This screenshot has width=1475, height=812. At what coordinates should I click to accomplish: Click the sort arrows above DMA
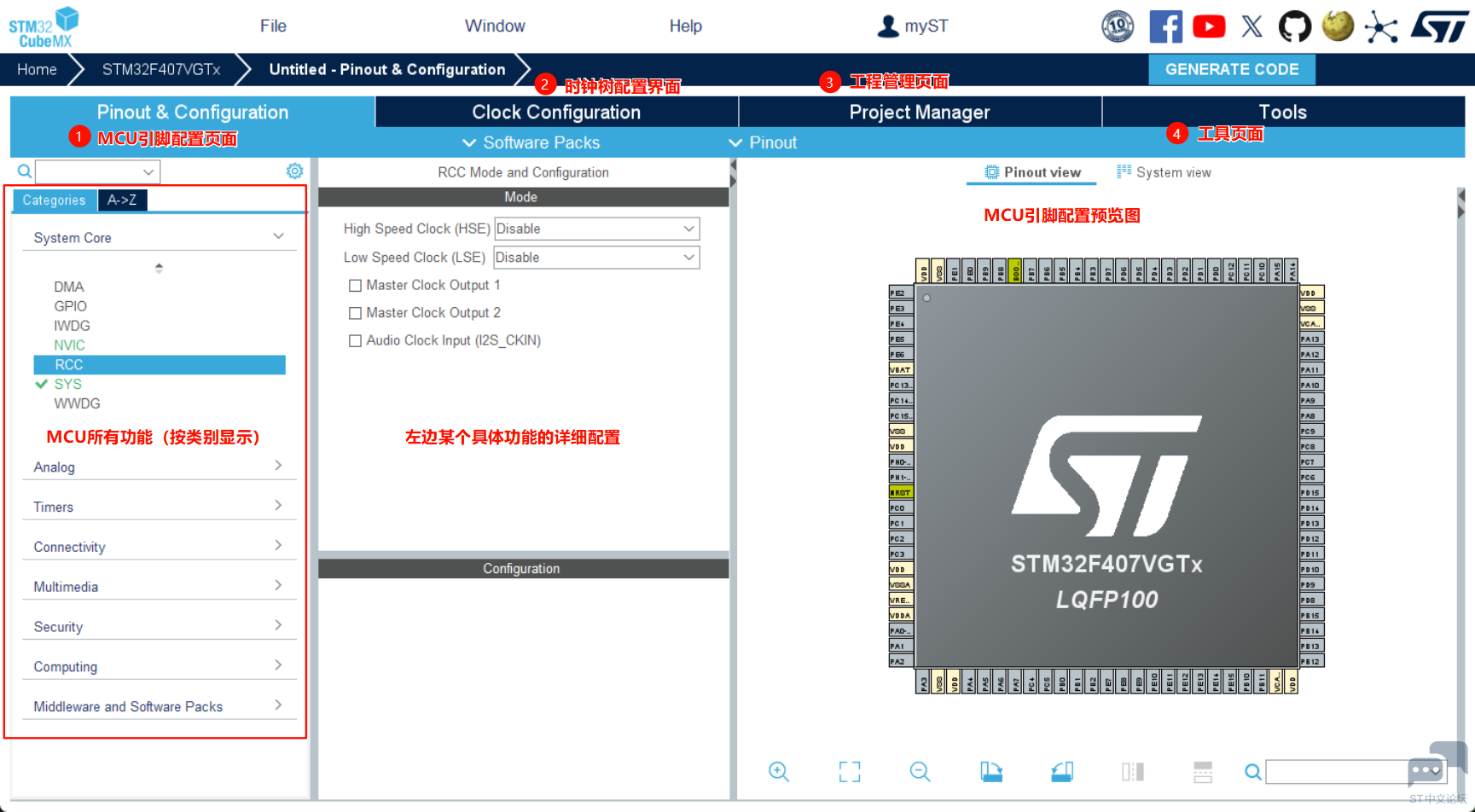coord(159,268)
